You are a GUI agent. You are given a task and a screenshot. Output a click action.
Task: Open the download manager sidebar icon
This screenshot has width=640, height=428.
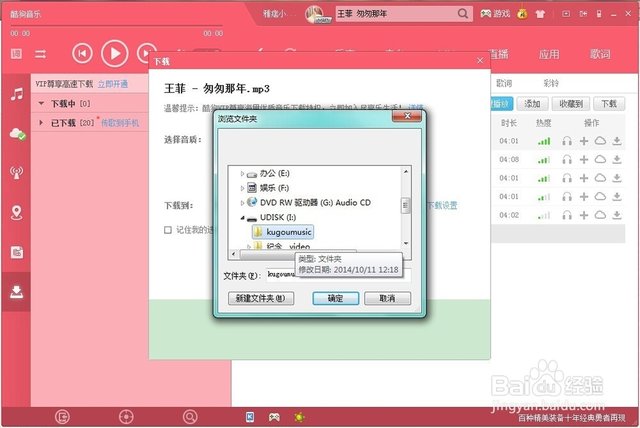pyautogui.click(x=17, y=292)
